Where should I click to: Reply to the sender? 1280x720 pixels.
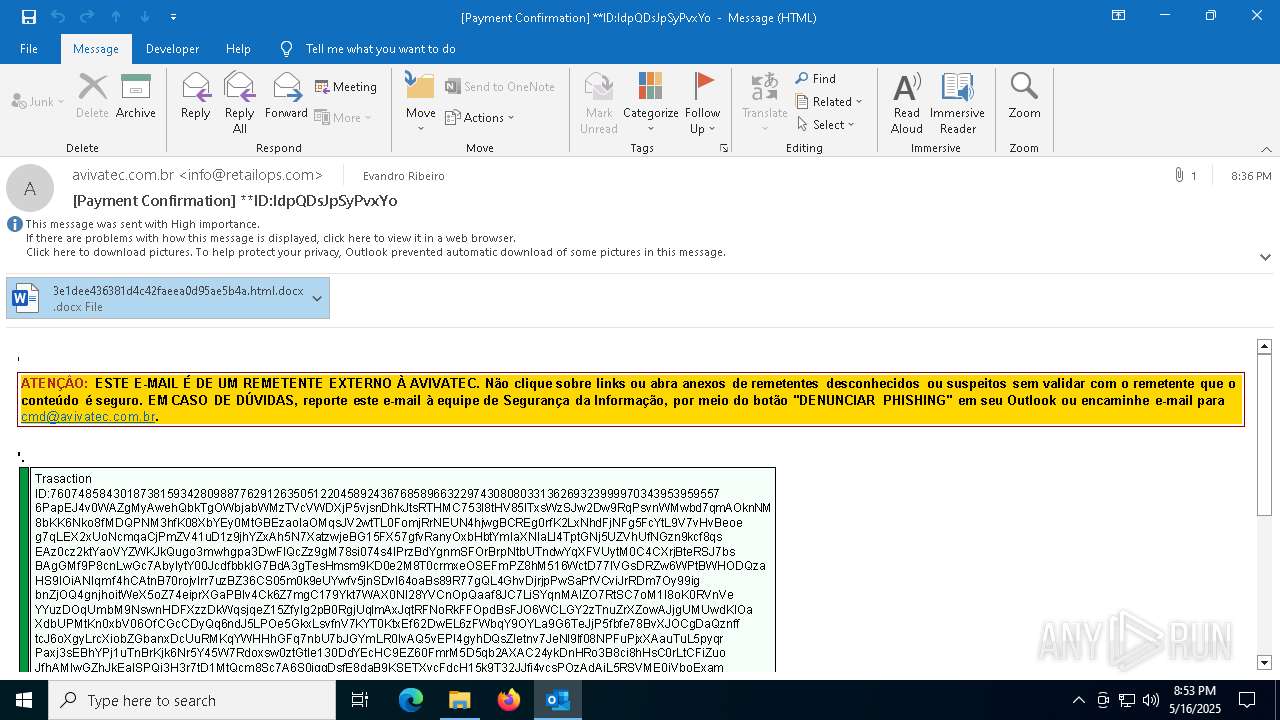[196, 96]
